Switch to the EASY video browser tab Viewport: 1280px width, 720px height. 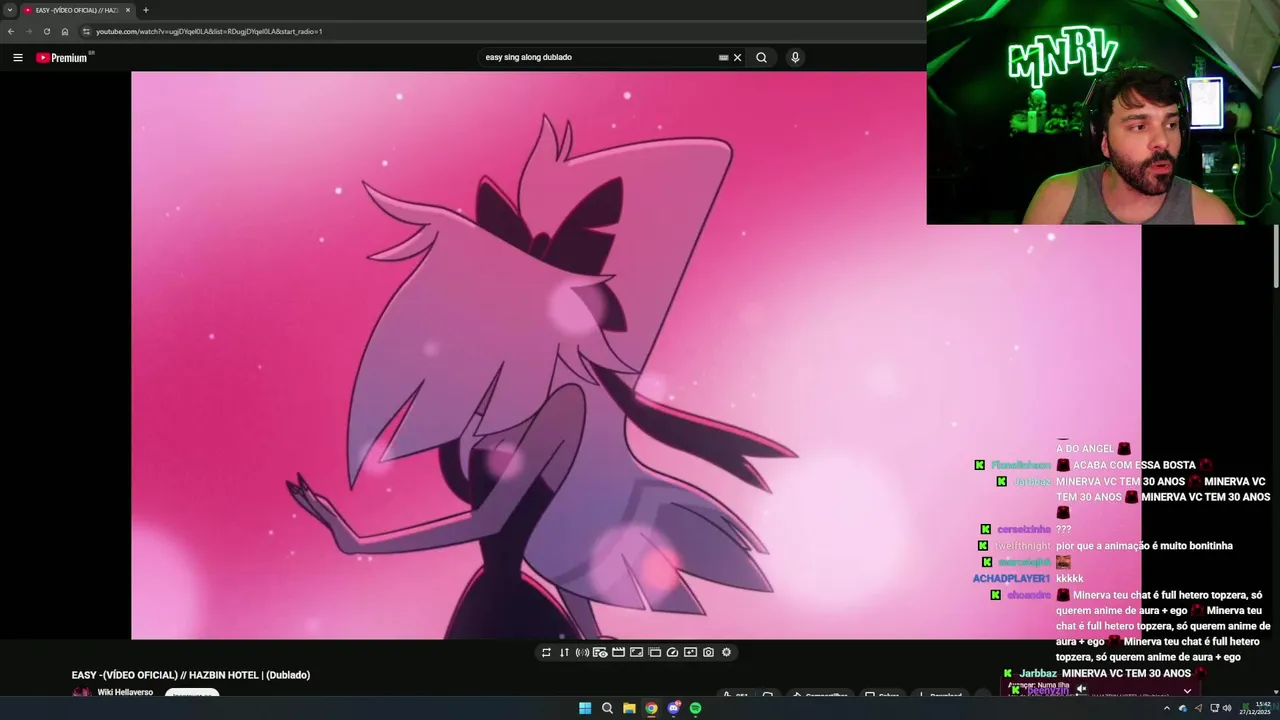pos(77,10)
